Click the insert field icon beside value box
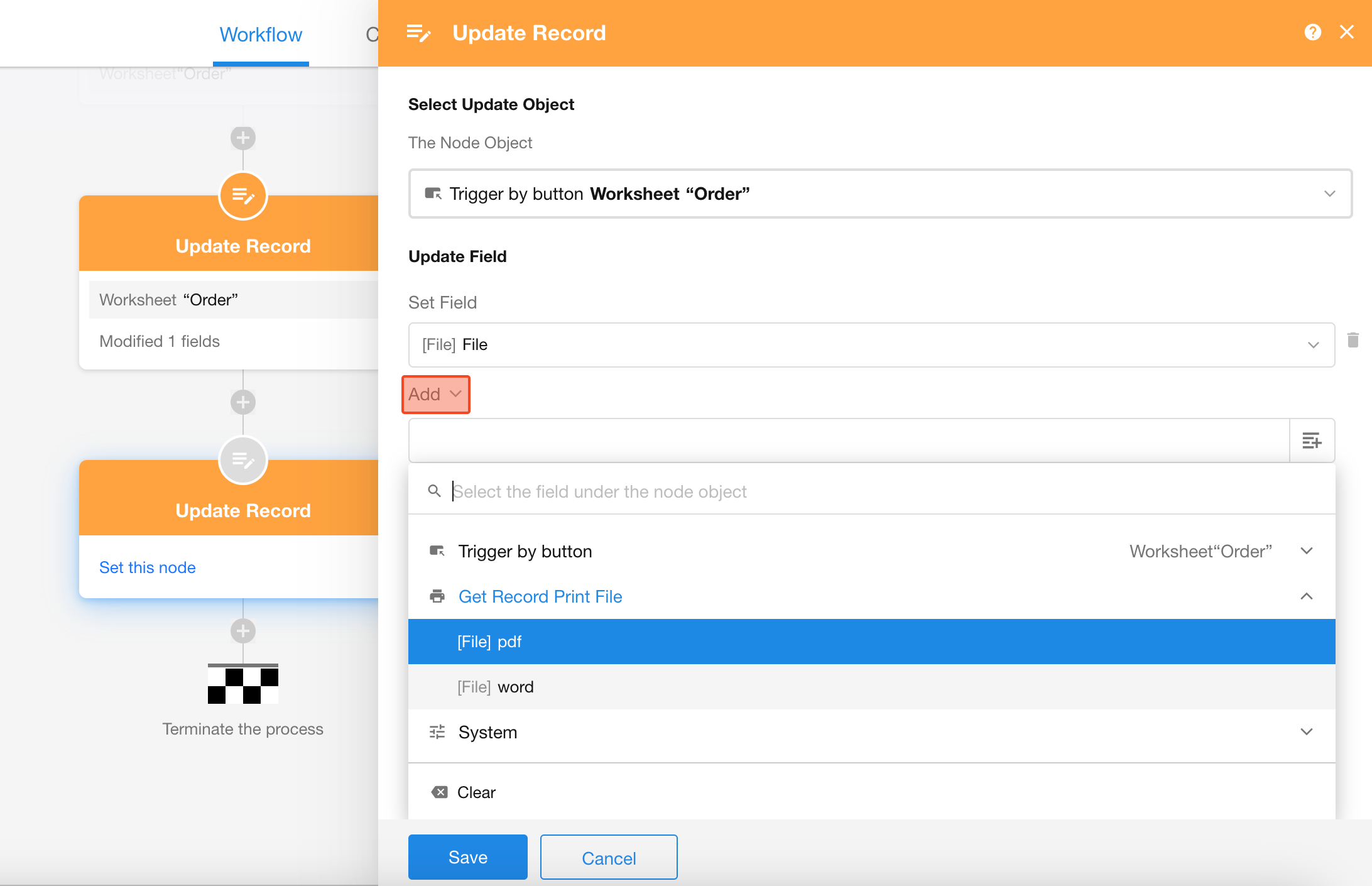Image resolution: width=1372 pixels, height=886 pixels. pyautogui.click(x=1312, y=440)
